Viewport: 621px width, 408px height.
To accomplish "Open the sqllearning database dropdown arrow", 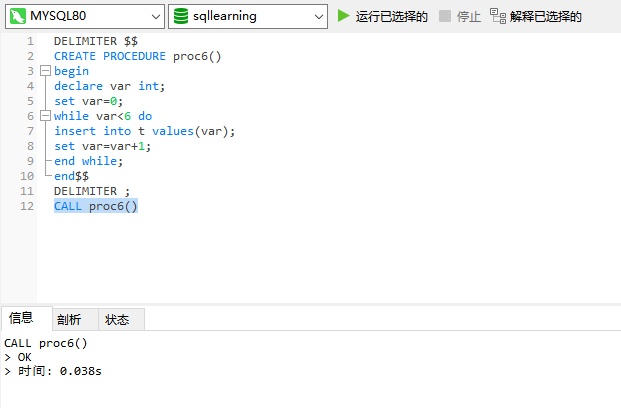I will coord(319,17).
